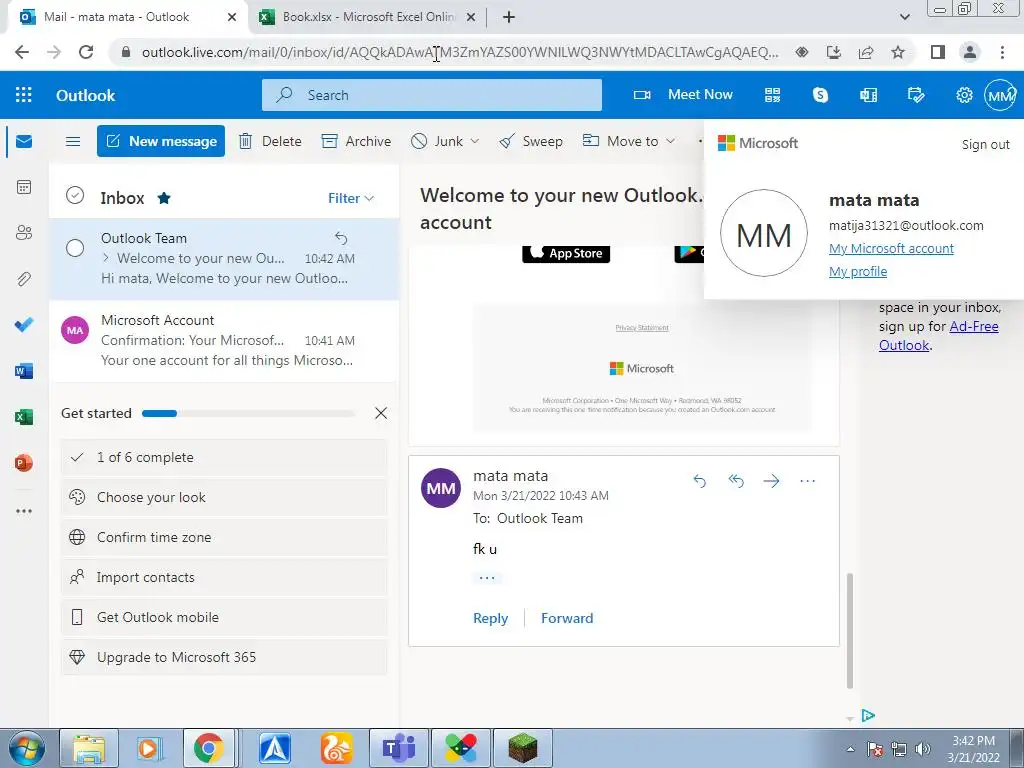Click Sign out in account panel
This screenshot has height=768, width=1024.
coord(985,144)
